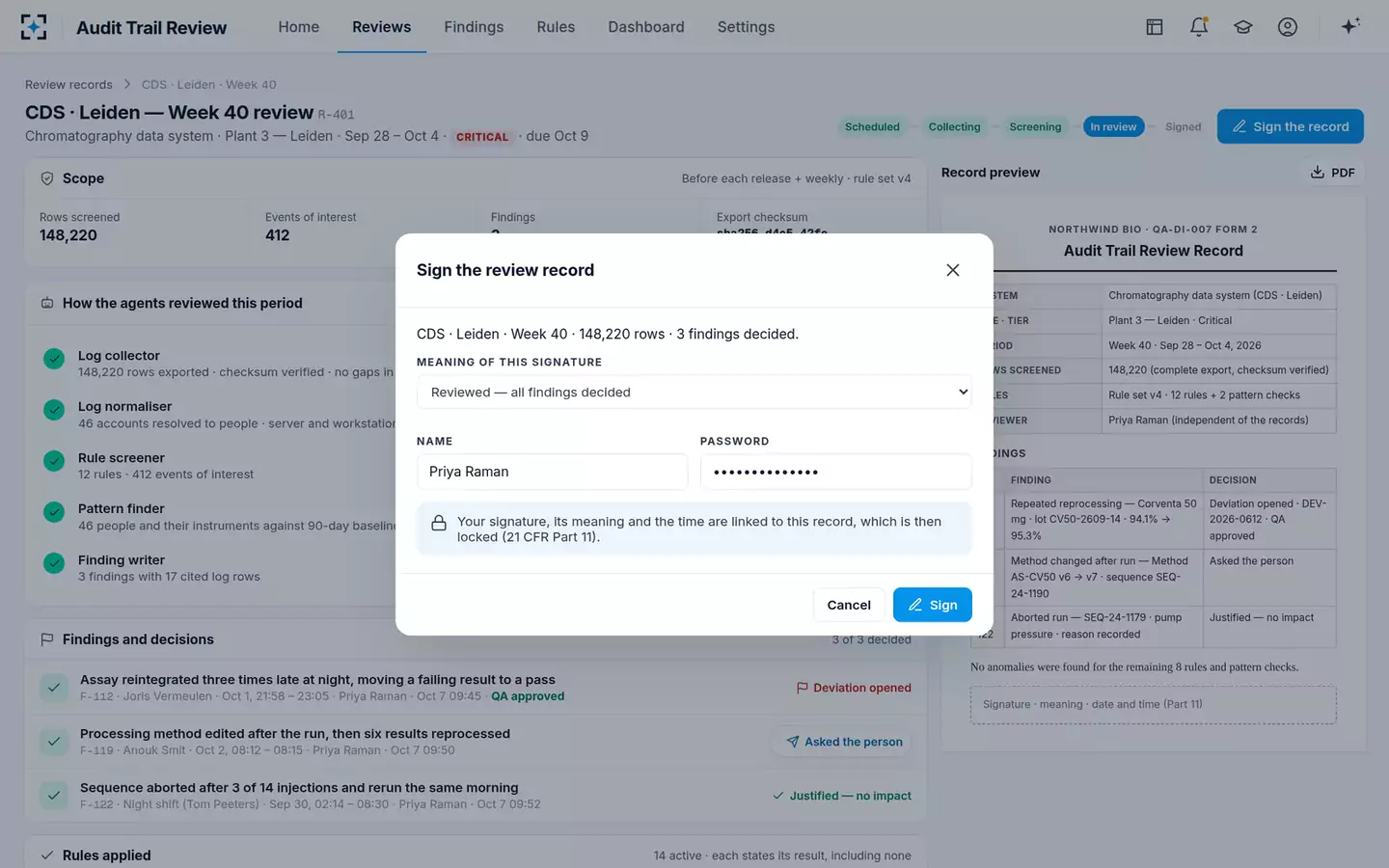Viewport: 1389px width, 868px height.
Task: Toggle the checkbox for the sequence aborted finding
Action: (54, 796)
